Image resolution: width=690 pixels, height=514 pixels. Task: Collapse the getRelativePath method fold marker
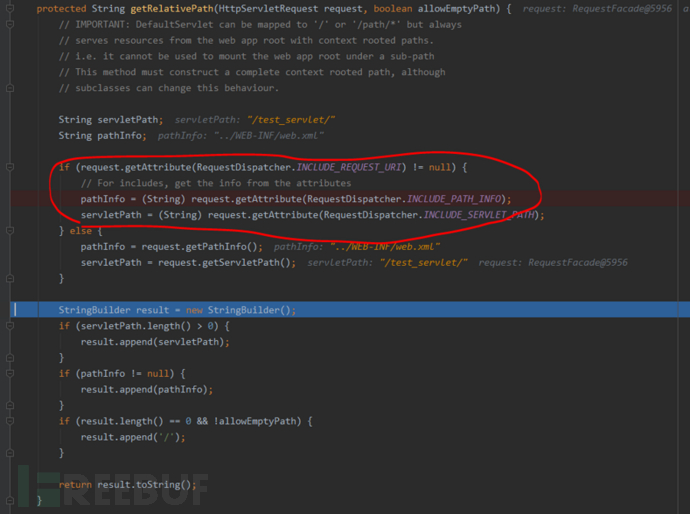[10, 8]
